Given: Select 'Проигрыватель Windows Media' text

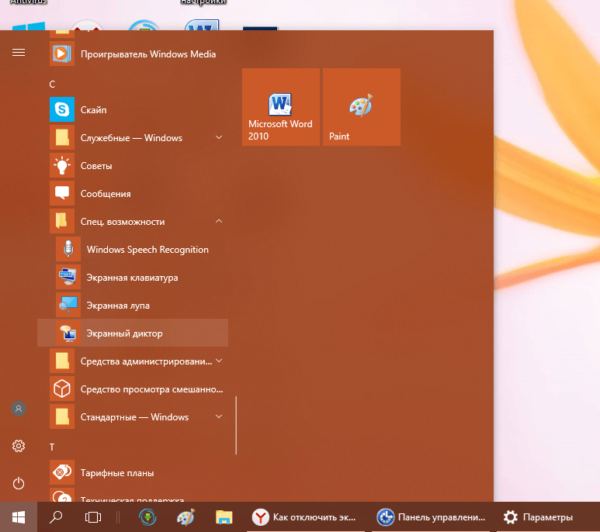Looking at the screenshot, I should tap(148, 54).
